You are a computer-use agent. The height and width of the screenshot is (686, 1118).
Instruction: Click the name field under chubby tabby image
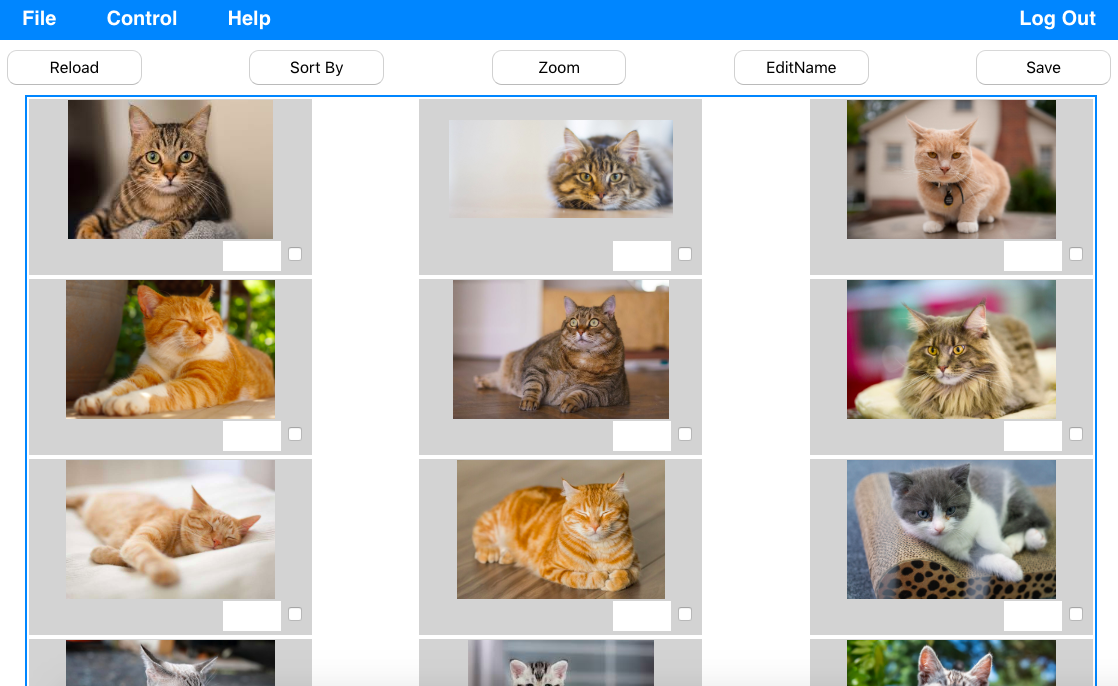tap(642, 436)
